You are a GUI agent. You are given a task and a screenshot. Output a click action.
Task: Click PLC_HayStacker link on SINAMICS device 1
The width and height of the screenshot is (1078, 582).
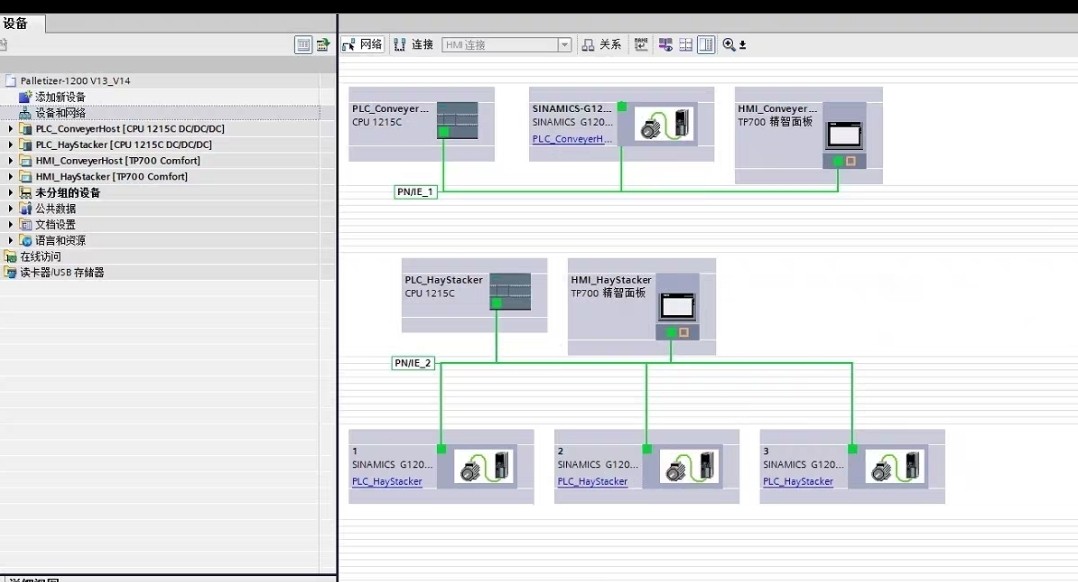point(387,482)
